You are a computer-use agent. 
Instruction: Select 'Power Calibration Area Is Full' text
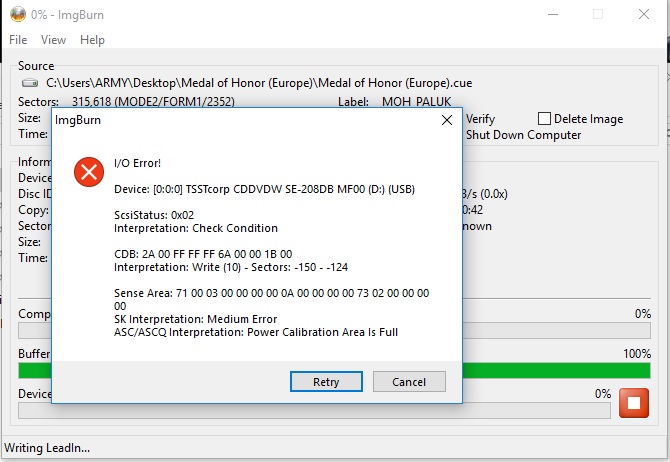coord(323,333)
